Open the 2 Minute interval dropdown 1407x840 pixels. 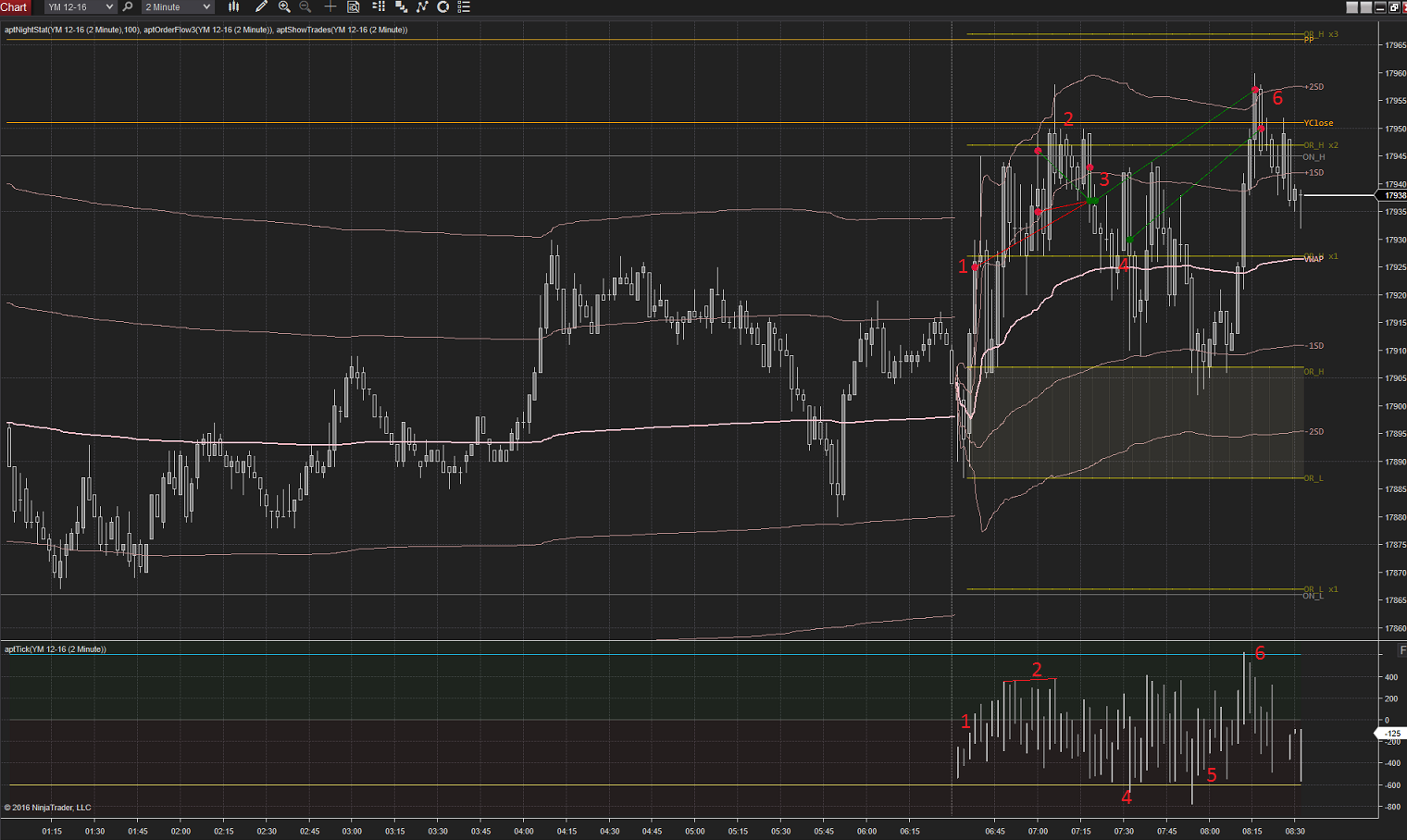point(178,7)
